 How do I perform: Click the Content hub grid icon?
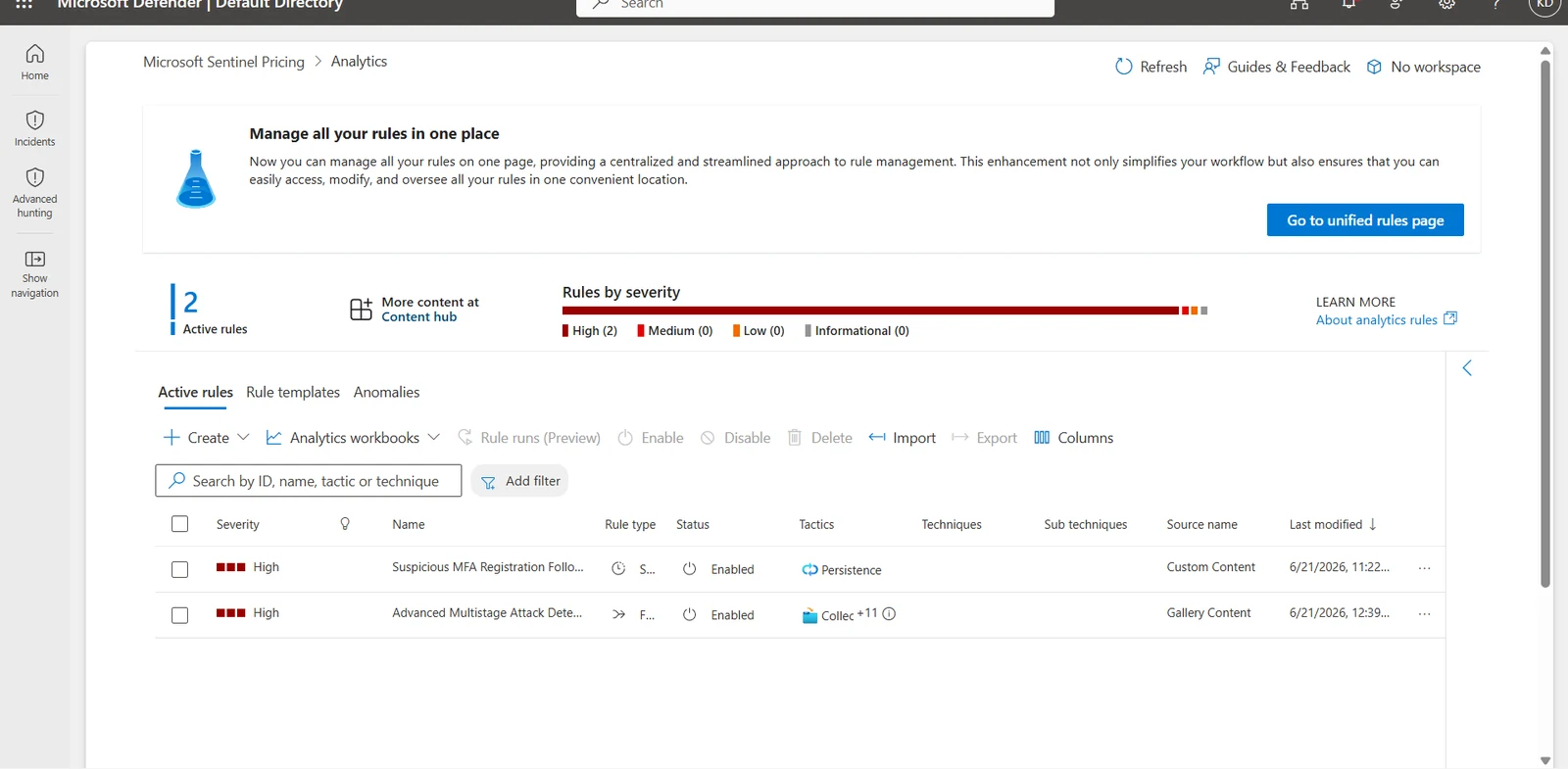pyautogui.click(x=361, y=310)
